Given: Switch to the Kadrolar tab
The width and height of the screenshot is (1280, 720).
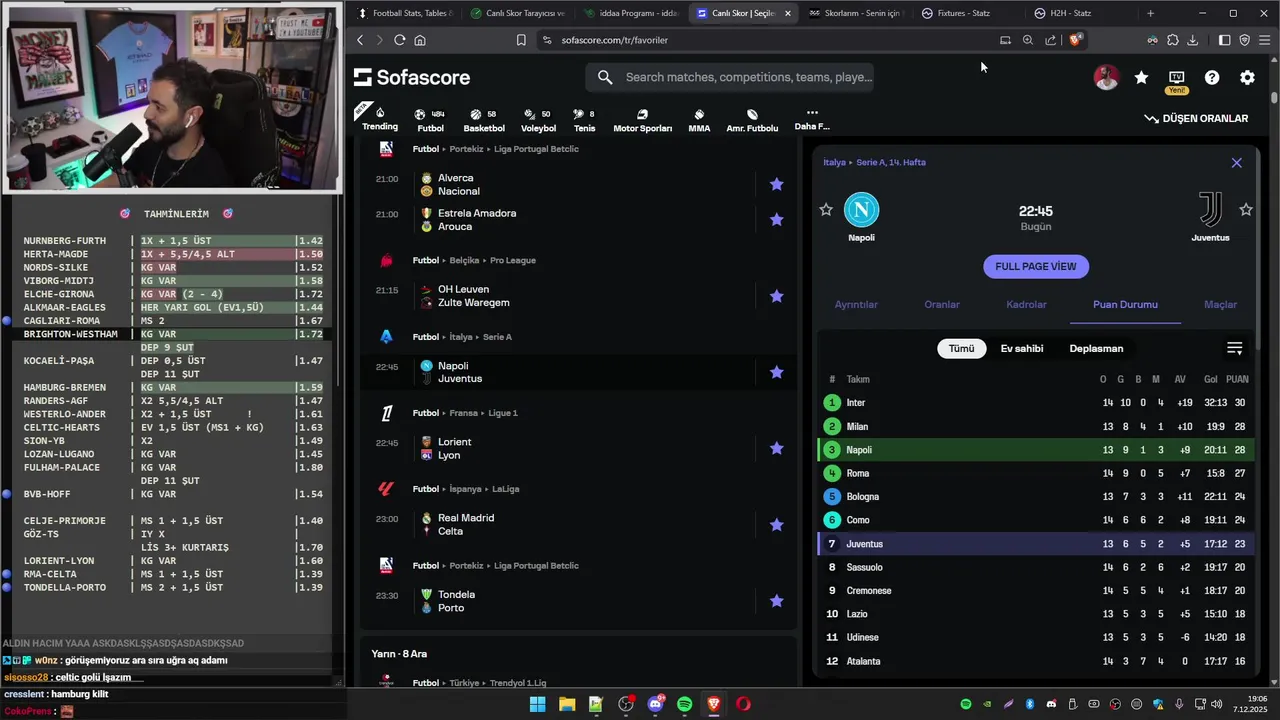Looking at the screenshot, I should 1026,304.
